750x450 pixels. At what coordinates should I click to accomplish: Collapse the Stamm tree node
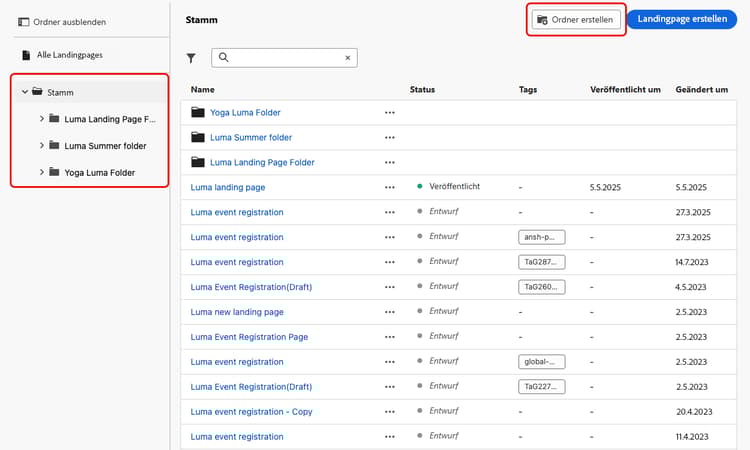[x=24, y=92]
